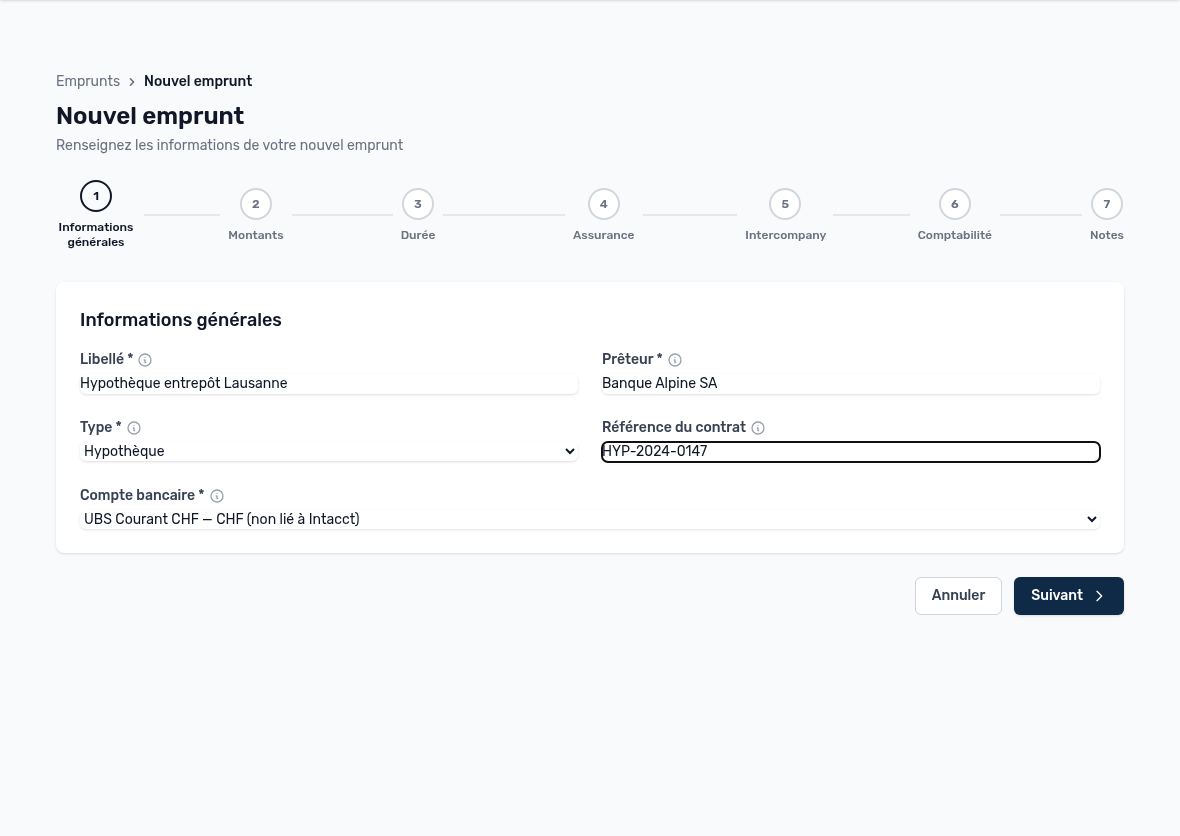Open the Type dropdown showing Hypothèque

329,451
